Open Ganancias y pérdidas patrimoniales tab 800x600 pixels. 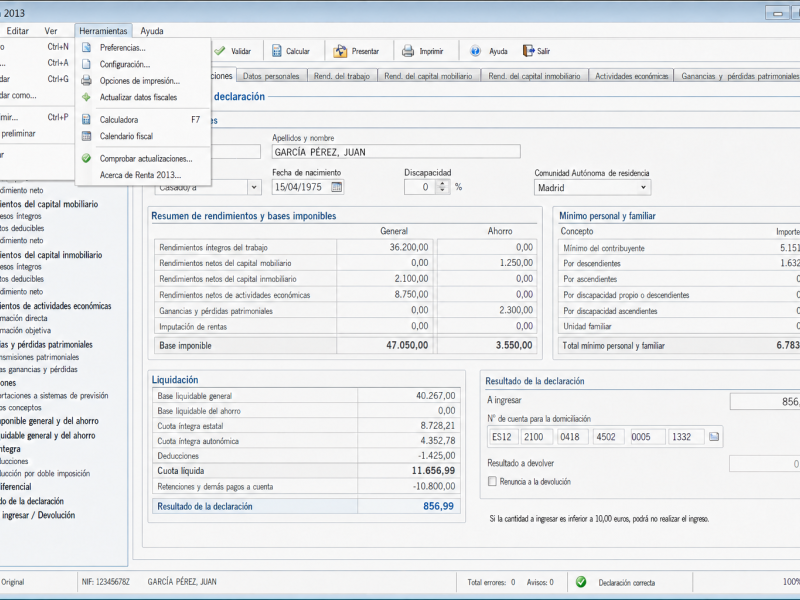click(740, 76)
